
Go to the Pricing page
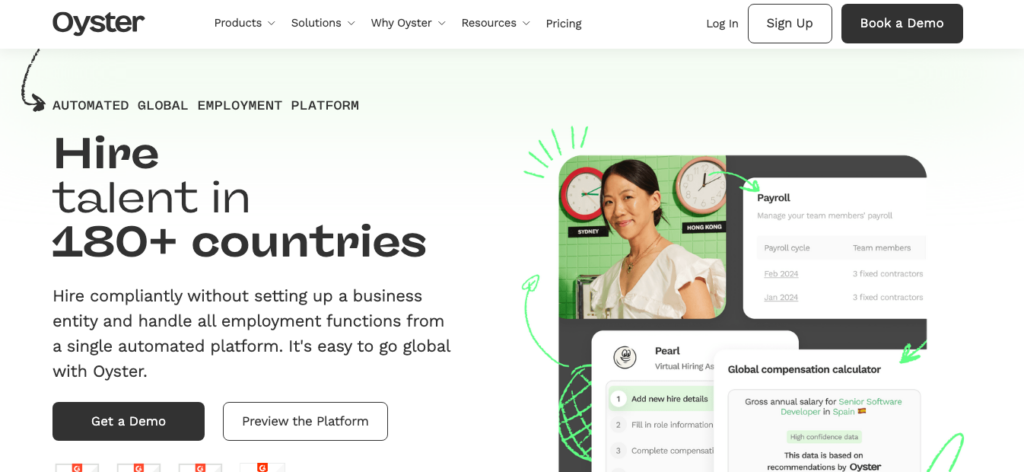click(x=564, y=24)
